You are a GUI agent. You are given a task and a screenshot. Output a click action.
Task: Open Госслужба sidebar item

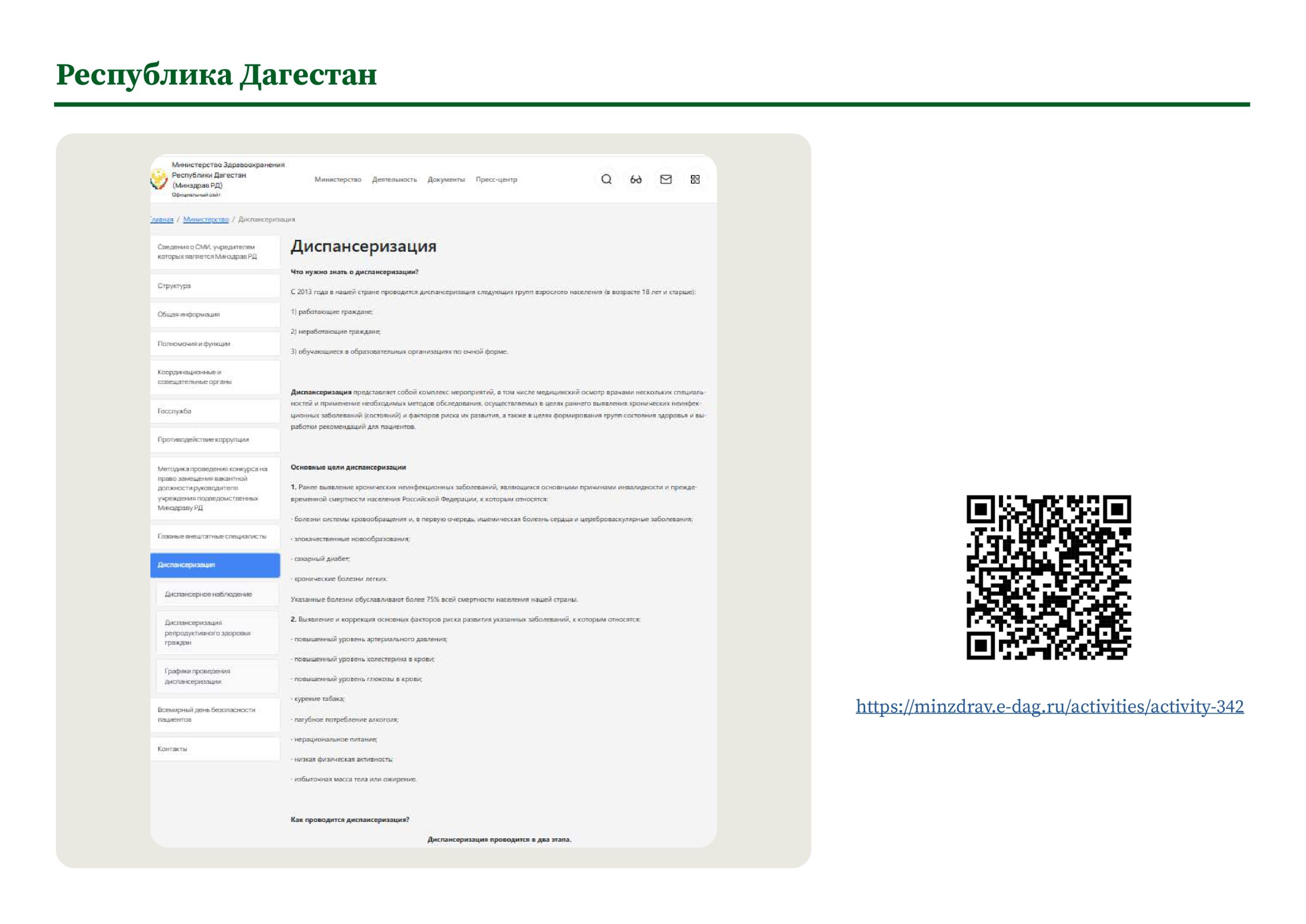pyautogui.click(x=215, y=411)
